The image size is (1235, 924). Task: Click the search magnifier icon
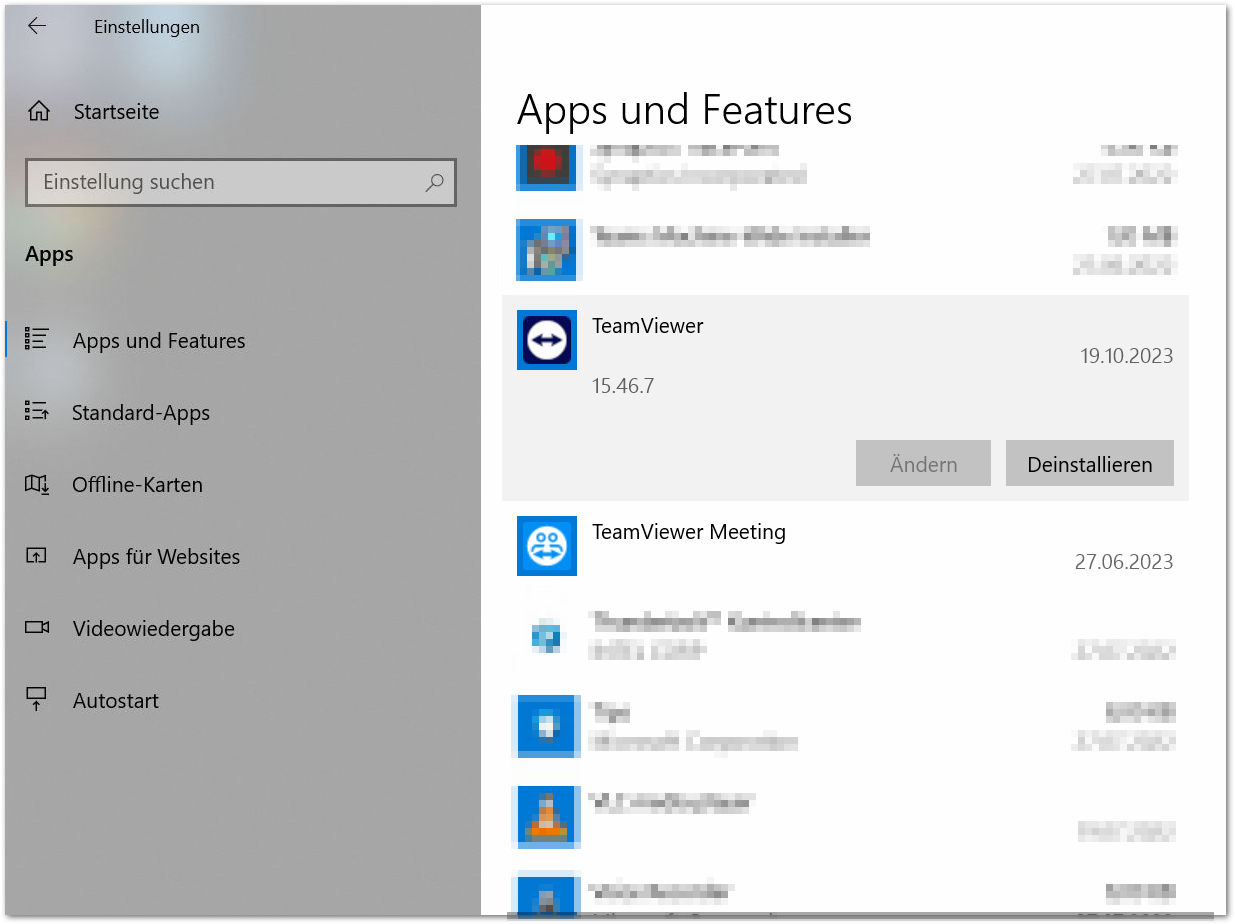pos(434,182)
